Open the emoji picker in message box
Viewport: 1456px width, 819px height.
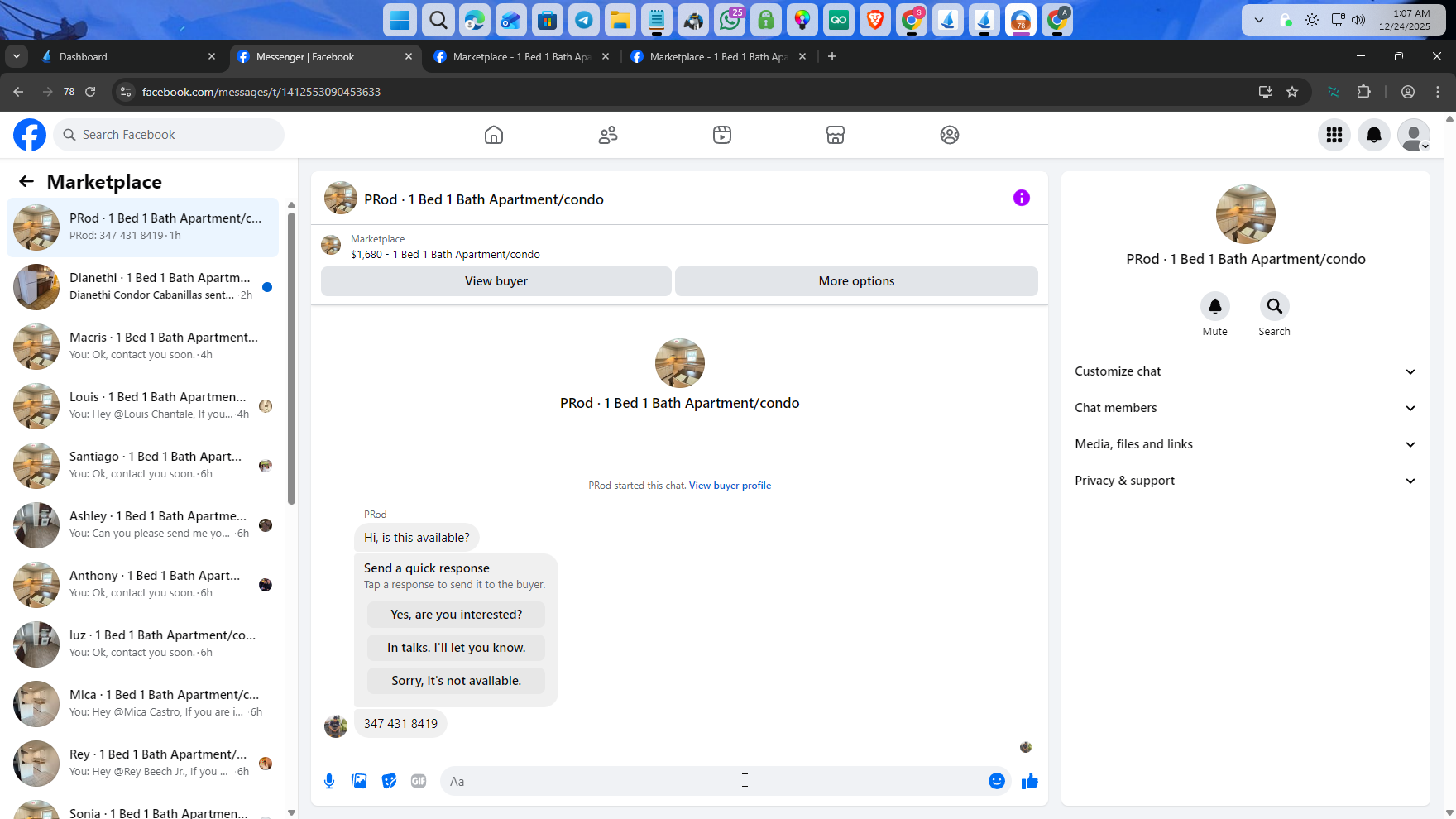[x=997, y=781]
